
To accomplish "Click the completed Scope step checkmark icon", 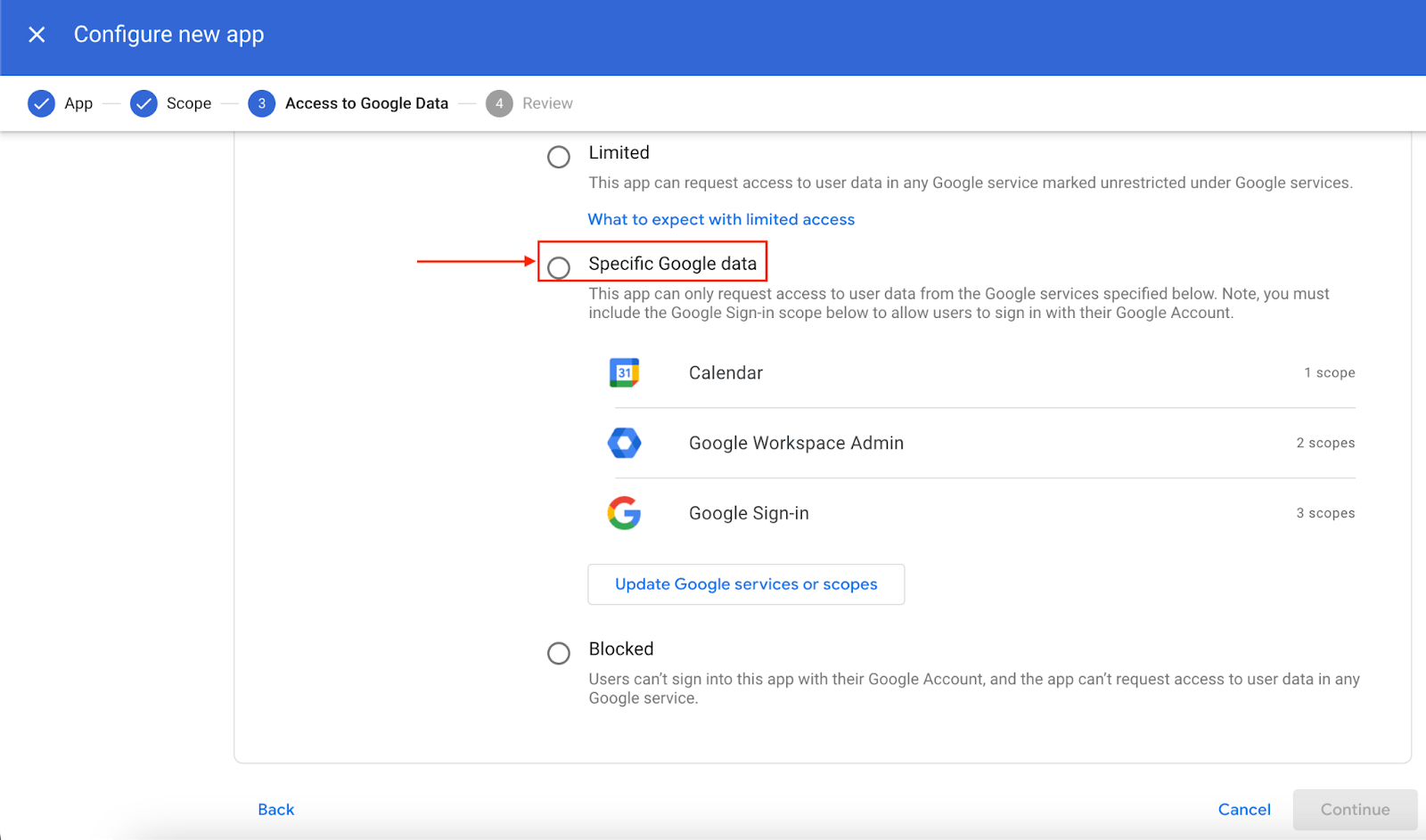I will click(x=143, y=103).
